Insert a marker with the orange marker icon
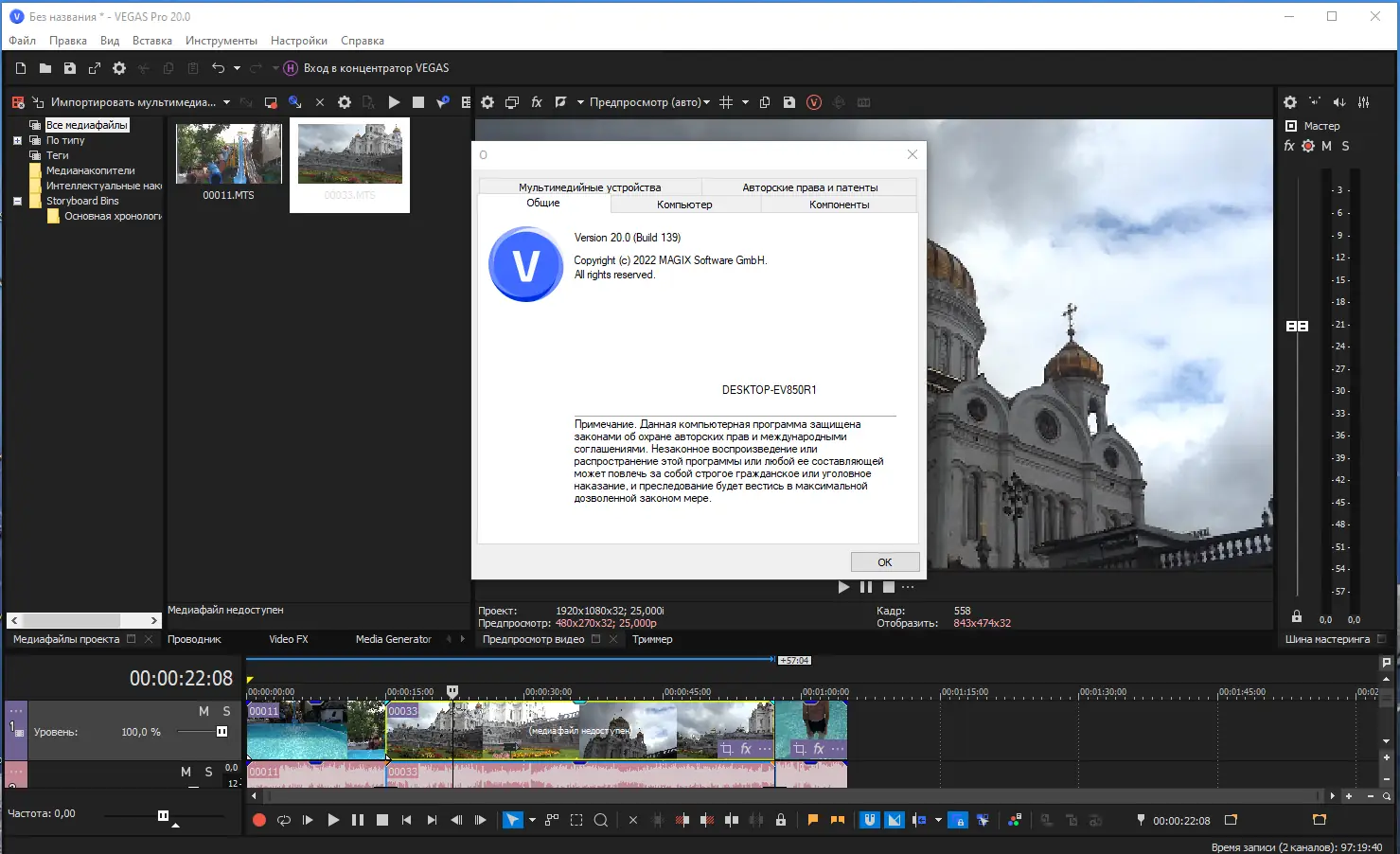Screen dimensions: 1400x854 pos(812,820)
